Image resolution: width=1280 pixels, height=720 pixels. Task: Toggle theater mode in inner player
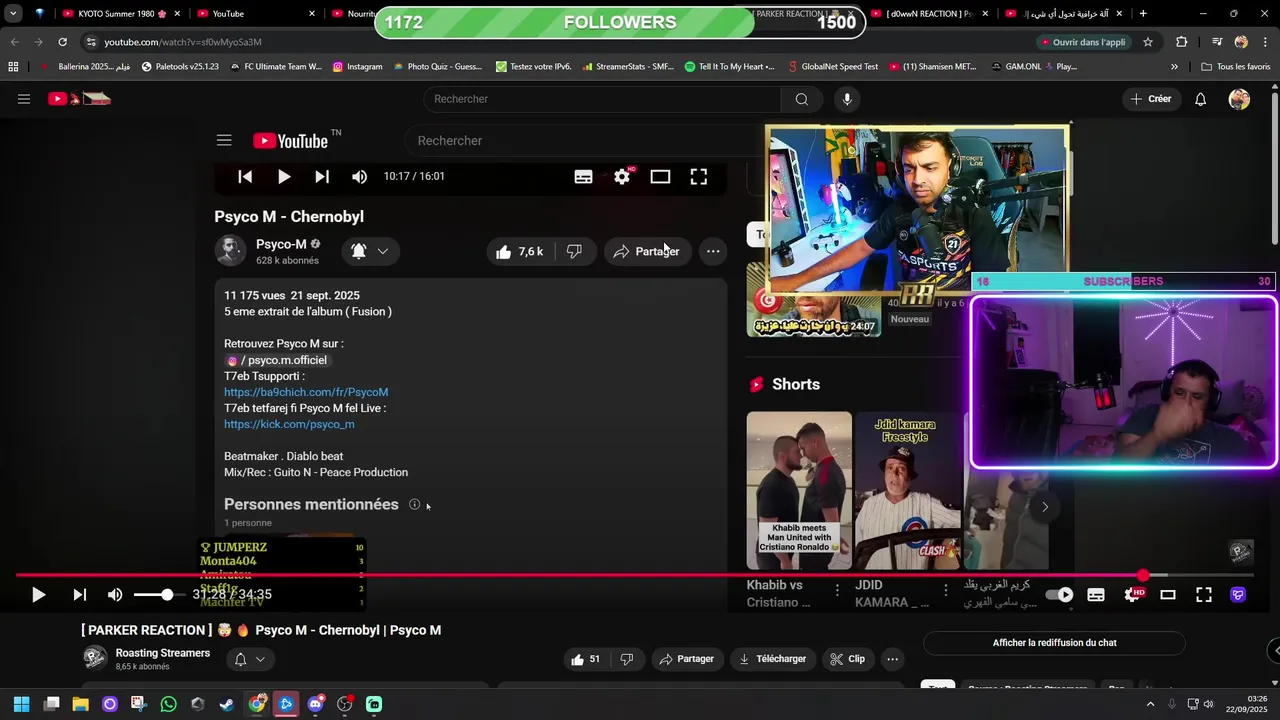tap(660, 176)
